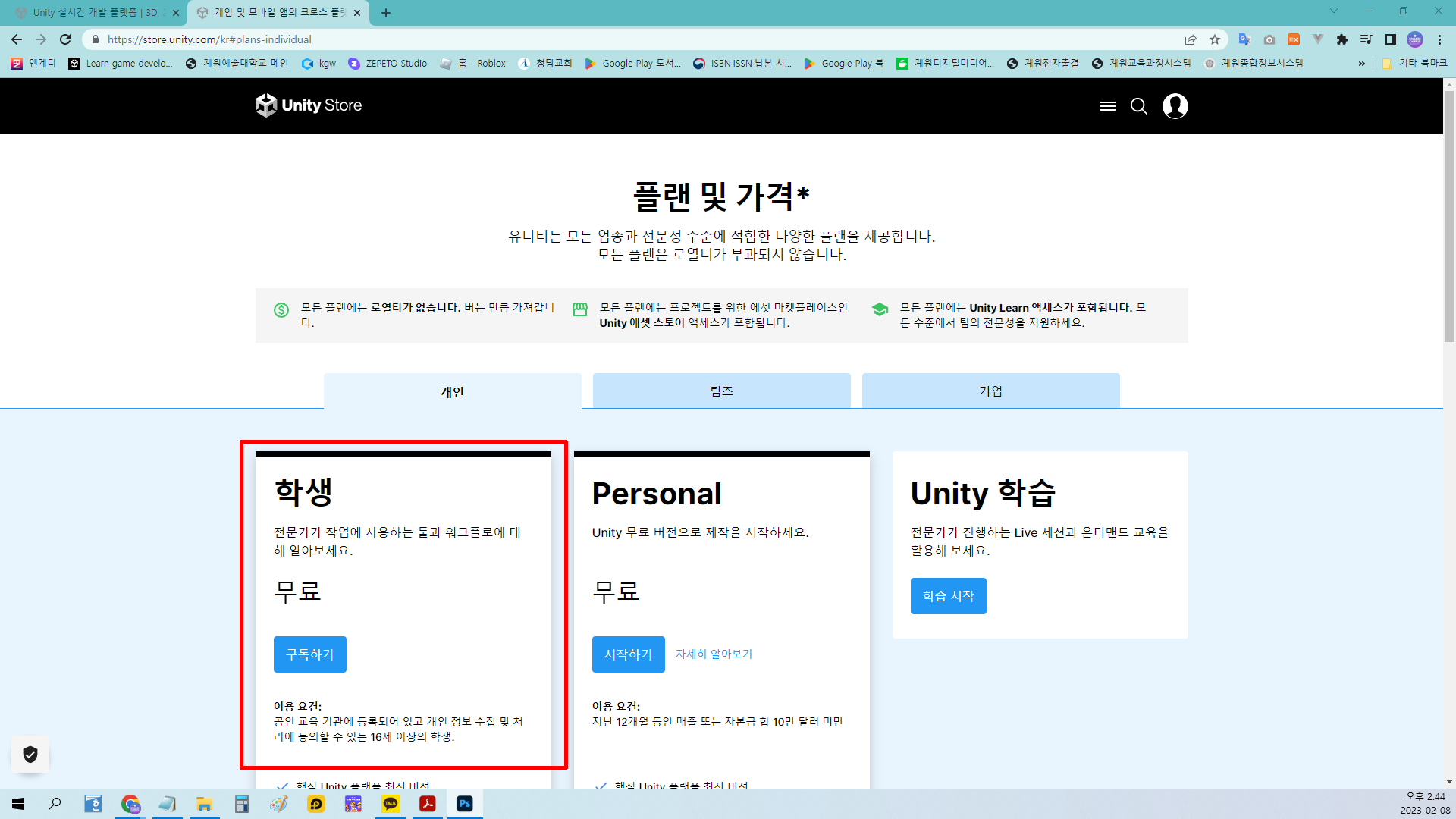Open the Chrome three-dot menu
1456x819 pixels.
tap(1439, 39)
